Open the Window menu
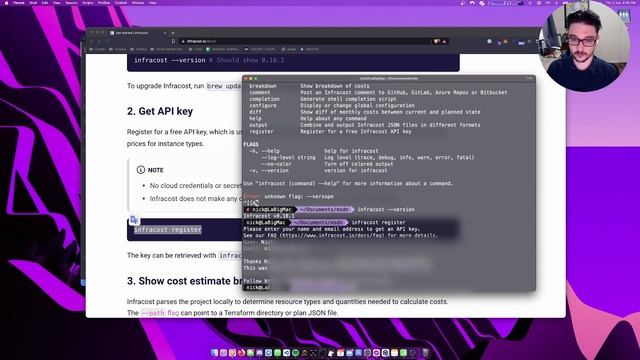The height and width of the screenshot is (360, 640). (138, 2)
